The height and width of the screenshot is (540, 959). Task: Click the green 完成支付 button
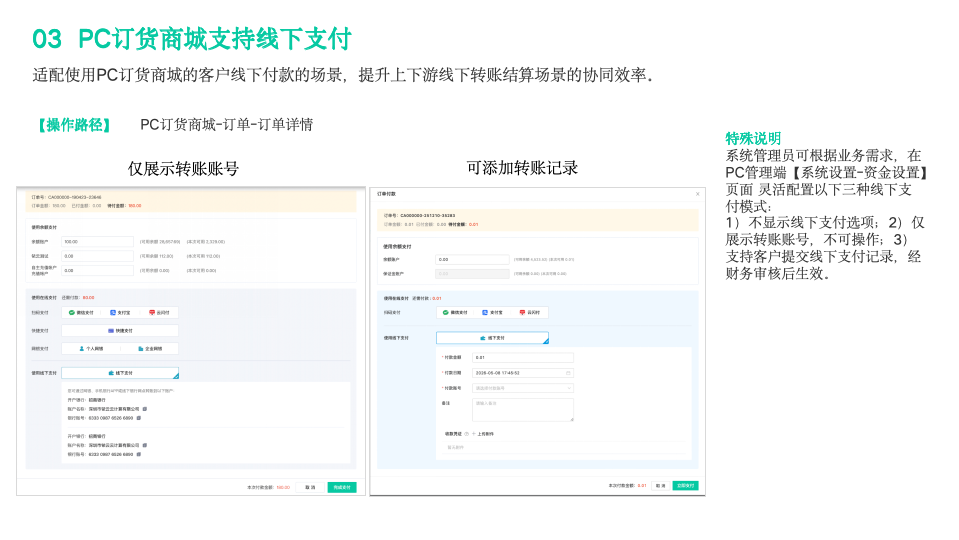(x=342, y=487)
